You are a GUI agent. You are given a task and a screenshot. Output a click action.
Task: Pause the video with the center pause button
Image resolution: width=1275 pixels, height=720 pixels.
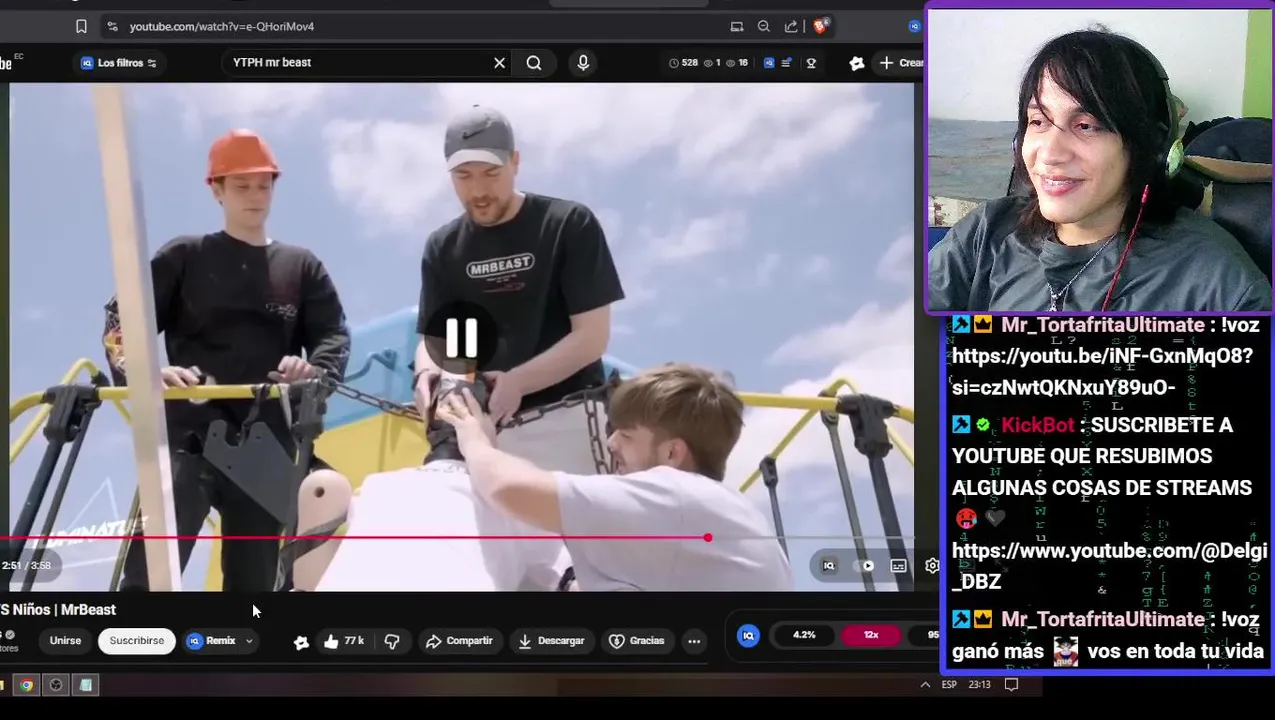(x=461, y=338)
